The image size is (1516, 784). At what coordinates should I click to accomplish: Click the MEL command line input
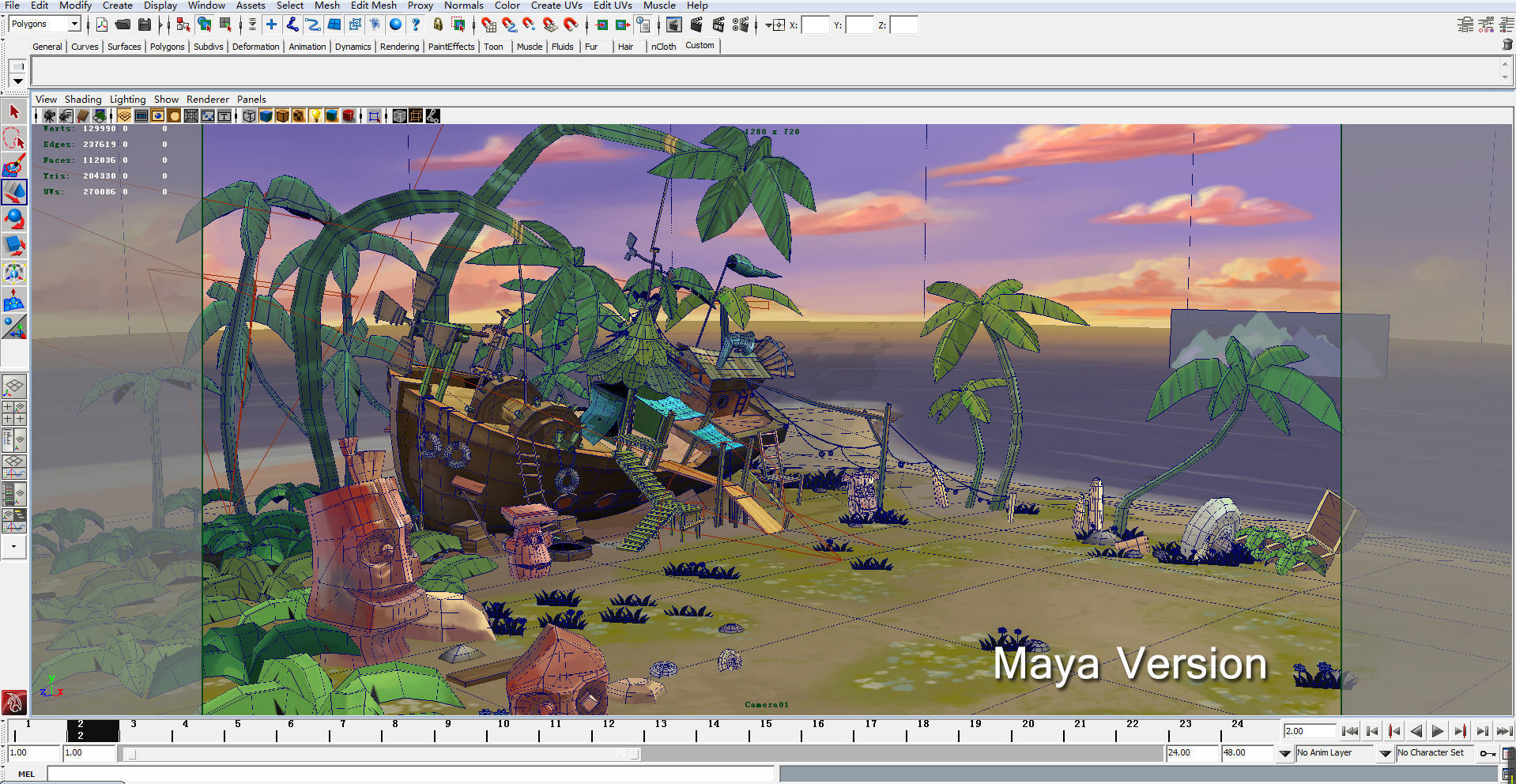(411, 774)
